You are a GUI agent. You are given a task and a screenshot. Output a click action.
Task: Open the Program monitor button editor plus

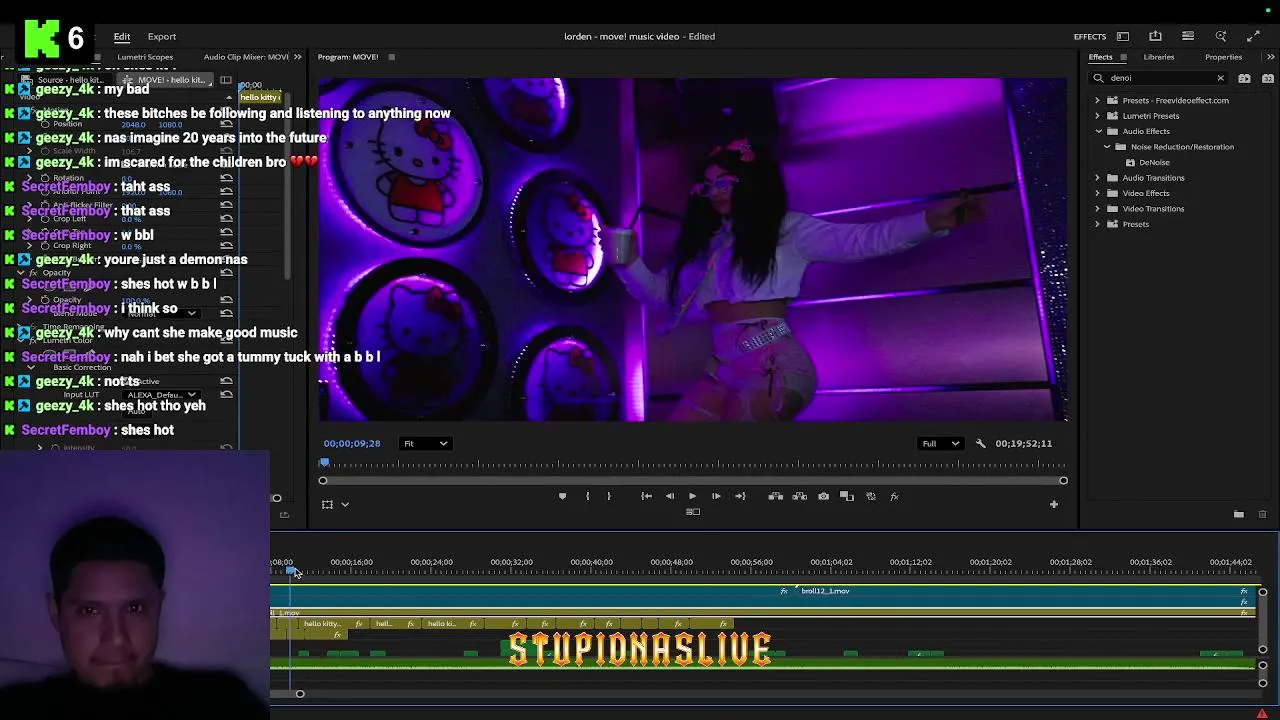point(1053,504)
